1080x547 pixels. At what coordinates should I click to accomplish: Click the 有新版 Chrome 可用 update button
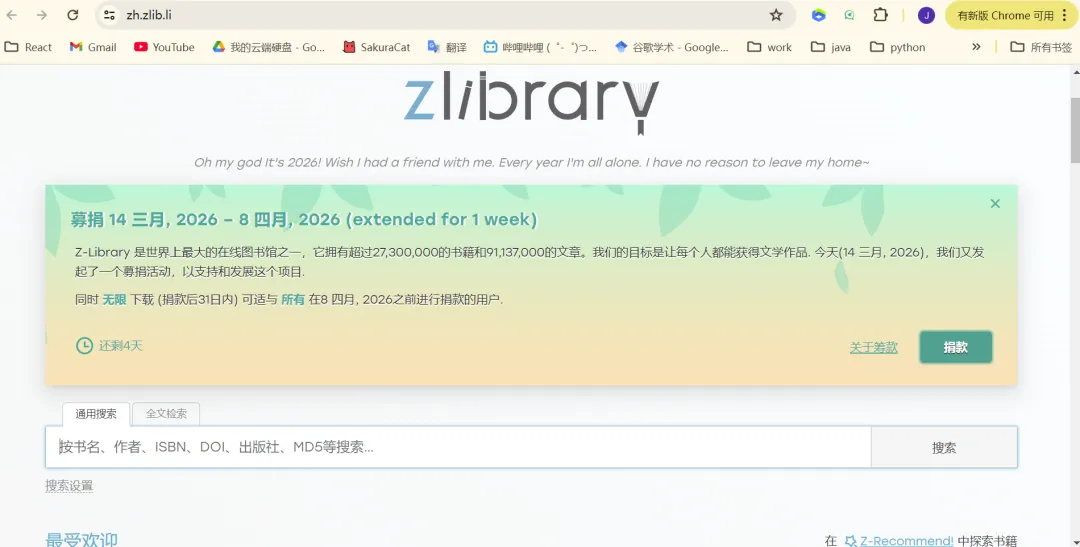tap(1005, 15)
